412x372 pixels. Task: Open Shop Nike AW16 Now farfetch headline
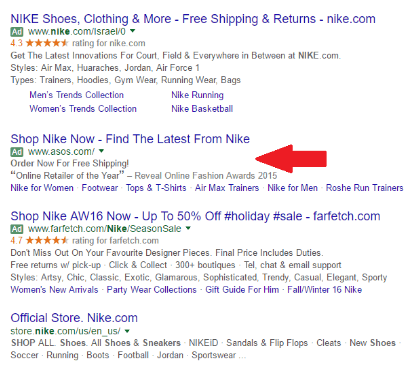point(195,216)
